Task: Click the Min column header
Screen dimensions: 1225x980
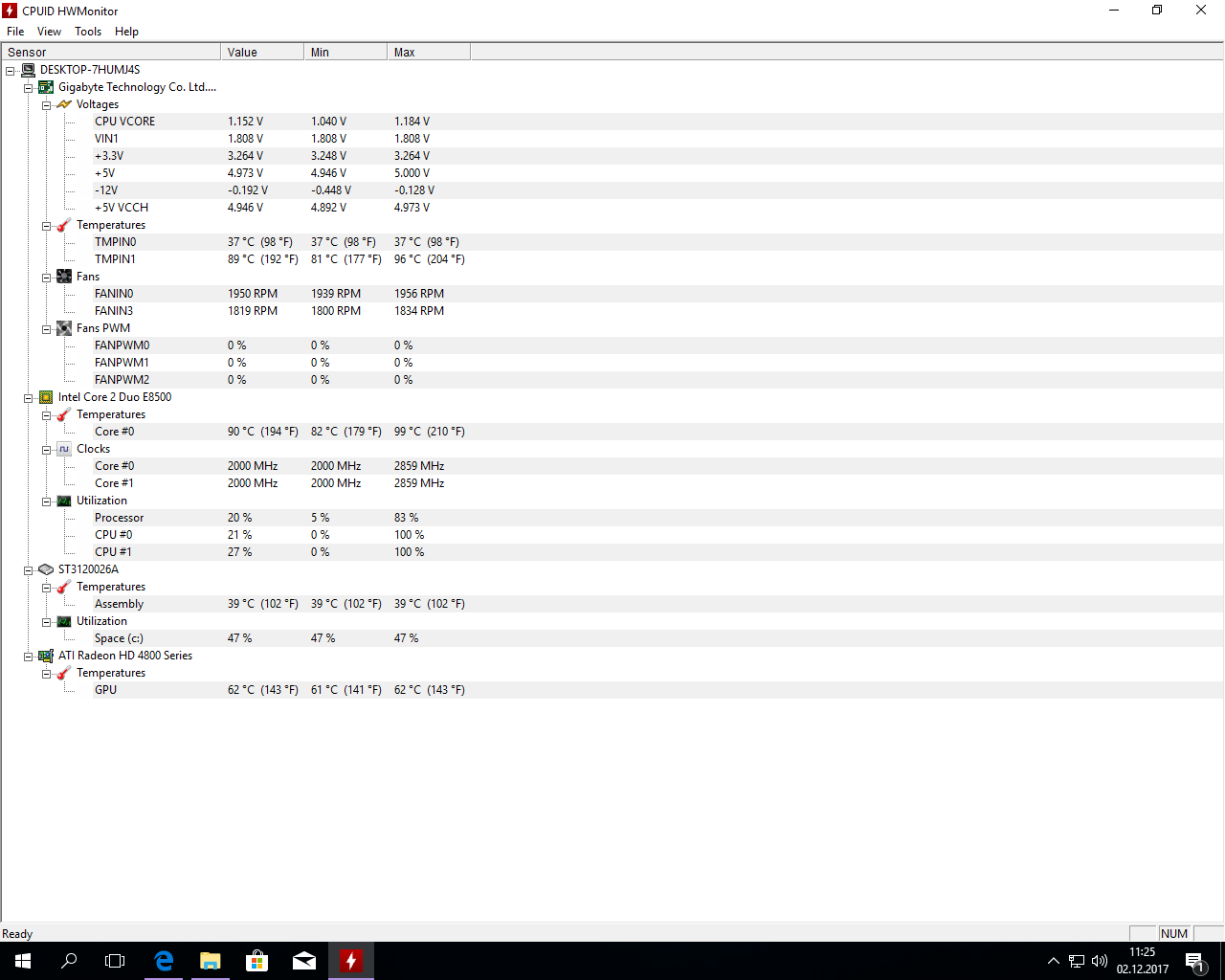Action: pos(345,52)
